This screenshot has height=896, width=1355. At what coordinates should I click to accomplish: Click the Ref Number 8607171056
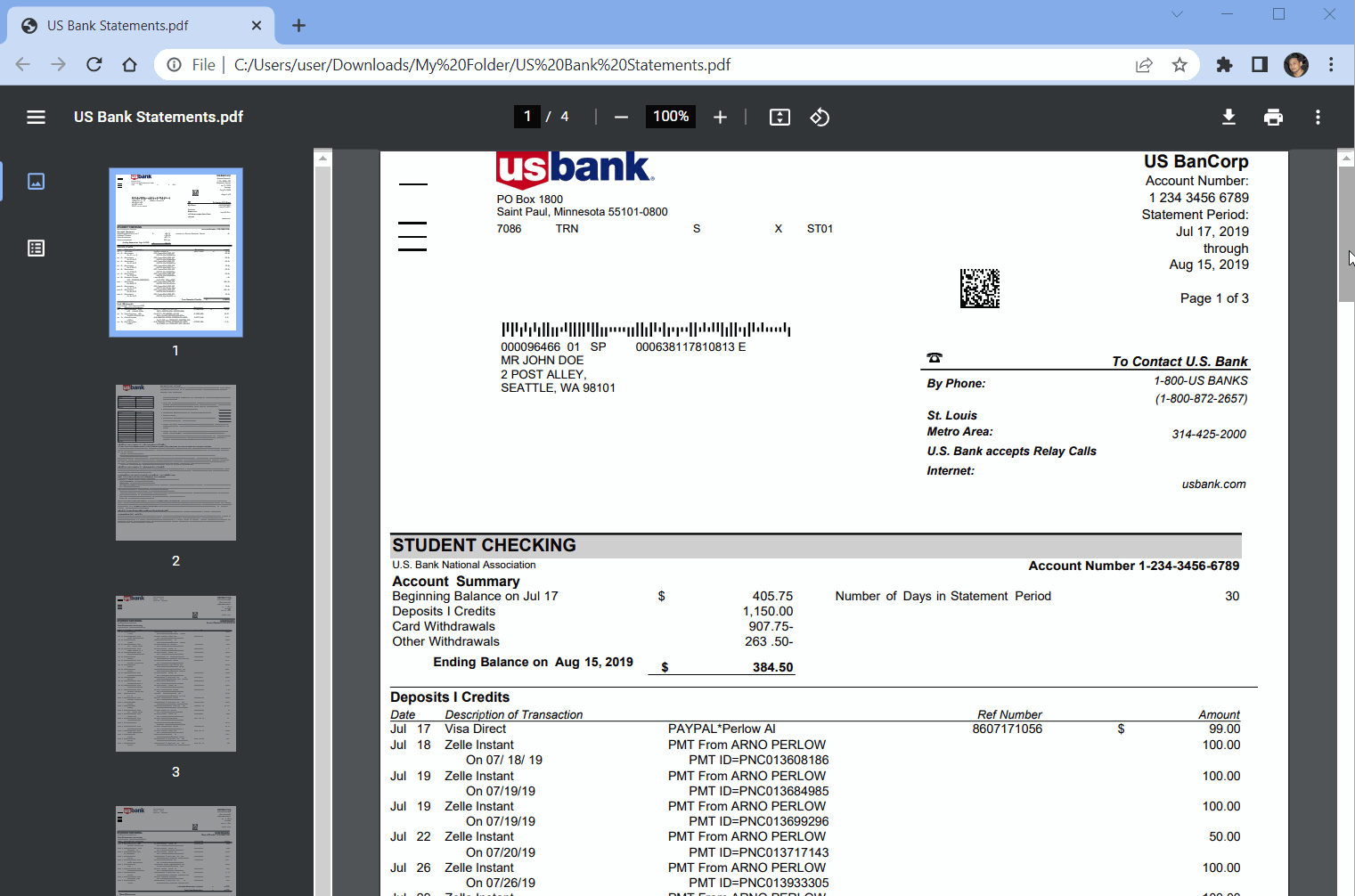coord(1007,729)
